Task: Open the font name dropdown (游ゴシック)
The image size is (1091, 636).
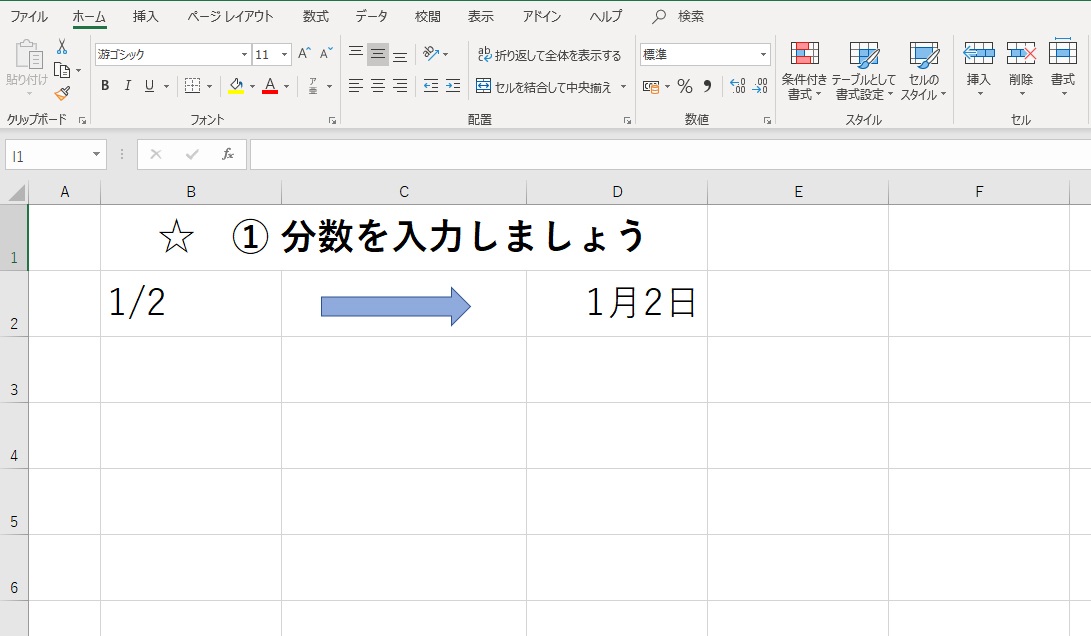Action: tap(244, 55)
